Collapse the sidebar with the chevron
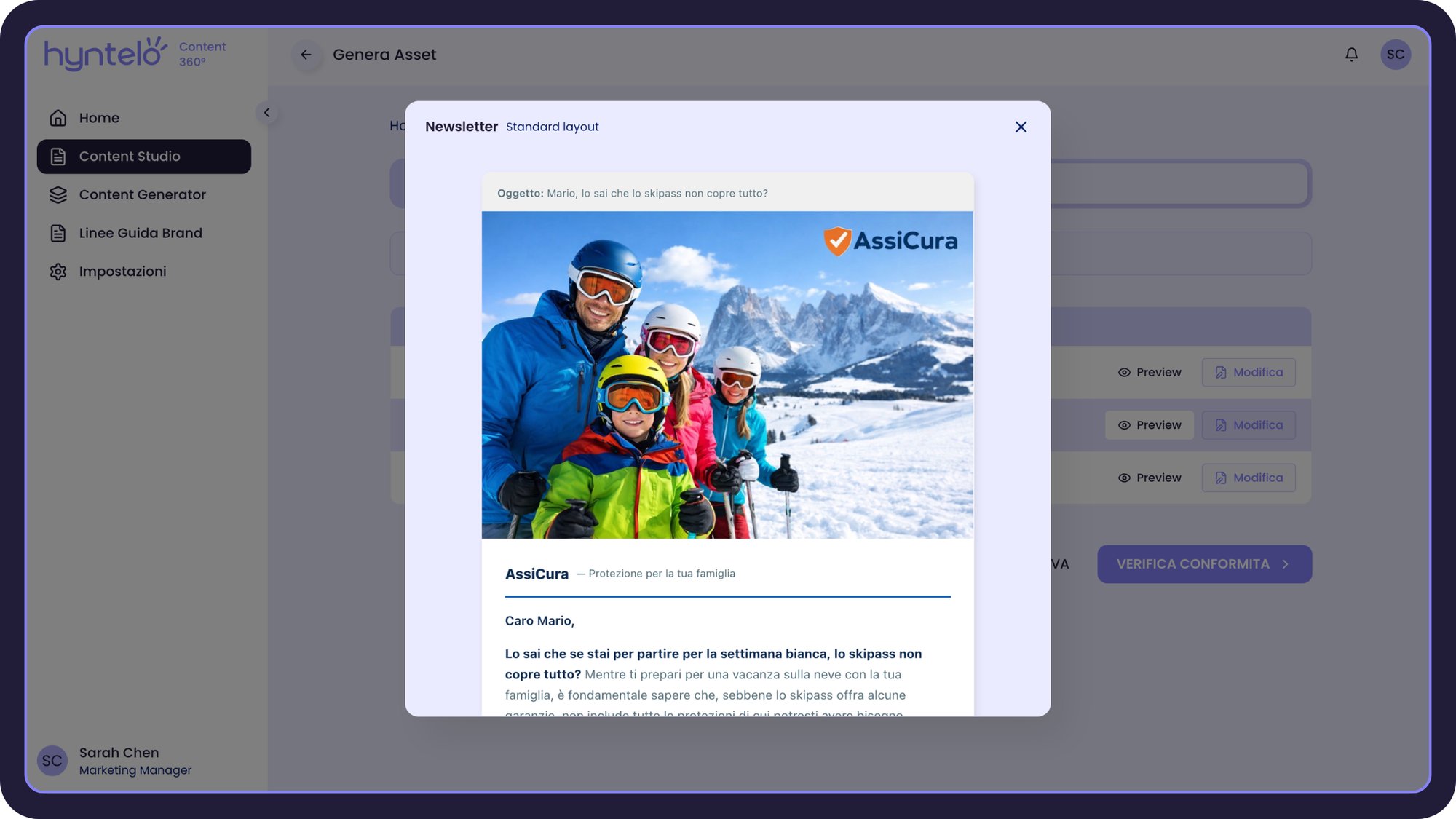This screenshot has width=1456, height=819. pyautogui.click(x=266, y=112)
